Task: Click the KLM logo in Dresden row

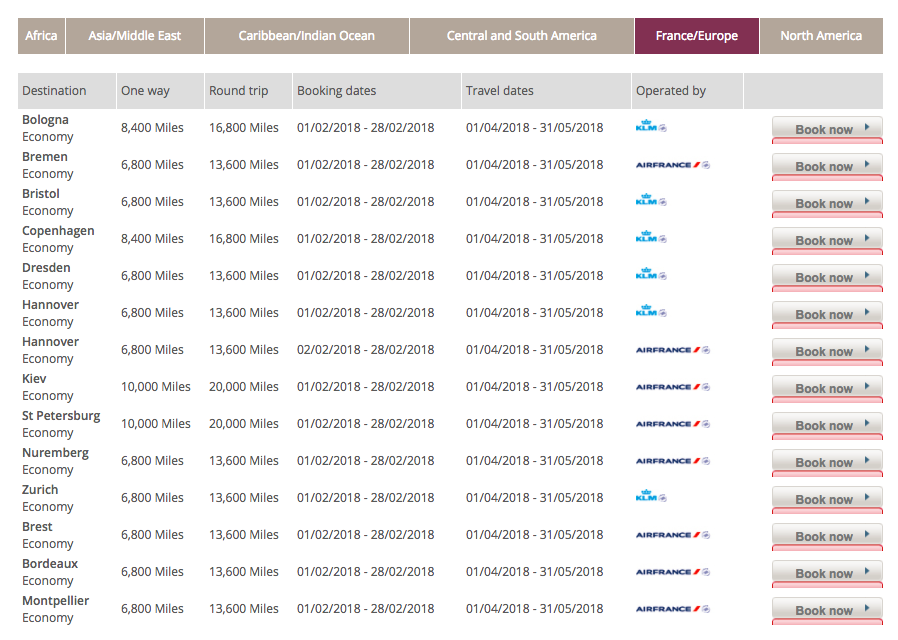Action: 651,274
